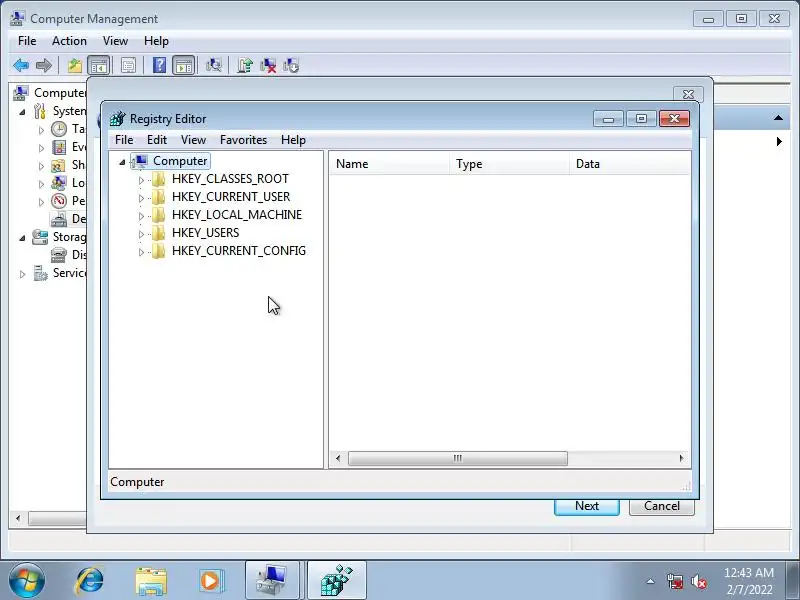Click Windows Start orb
Screen dimensions: 800x600
click(27, 581)
